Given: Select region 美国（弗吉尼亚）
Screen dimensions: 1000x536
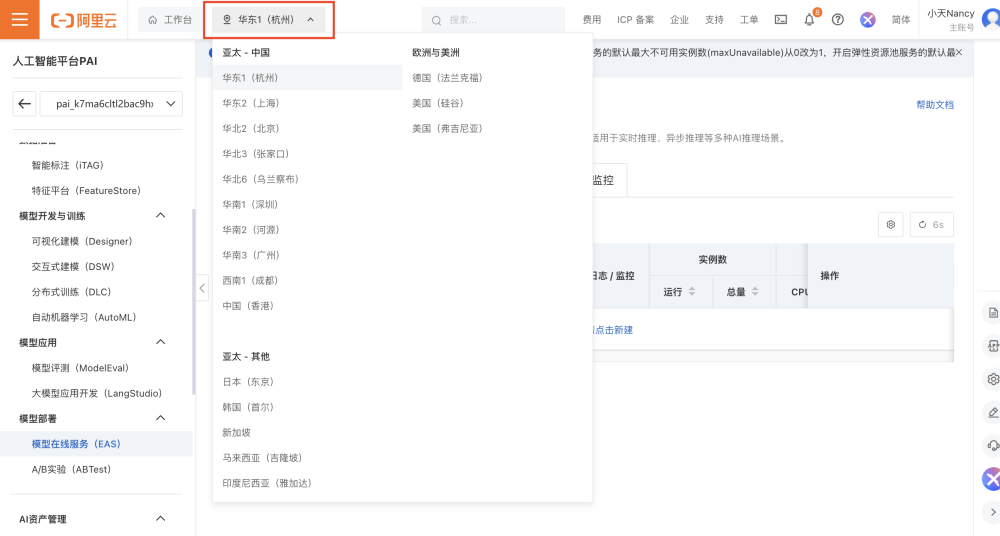Looking at the screenshot, I should (447, 128).
